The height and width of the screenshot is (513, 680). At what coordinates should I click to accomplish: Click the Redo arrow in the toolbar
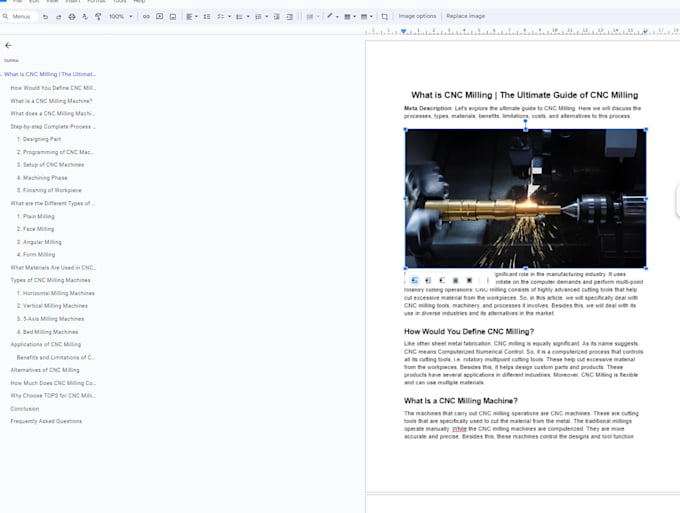59,16
